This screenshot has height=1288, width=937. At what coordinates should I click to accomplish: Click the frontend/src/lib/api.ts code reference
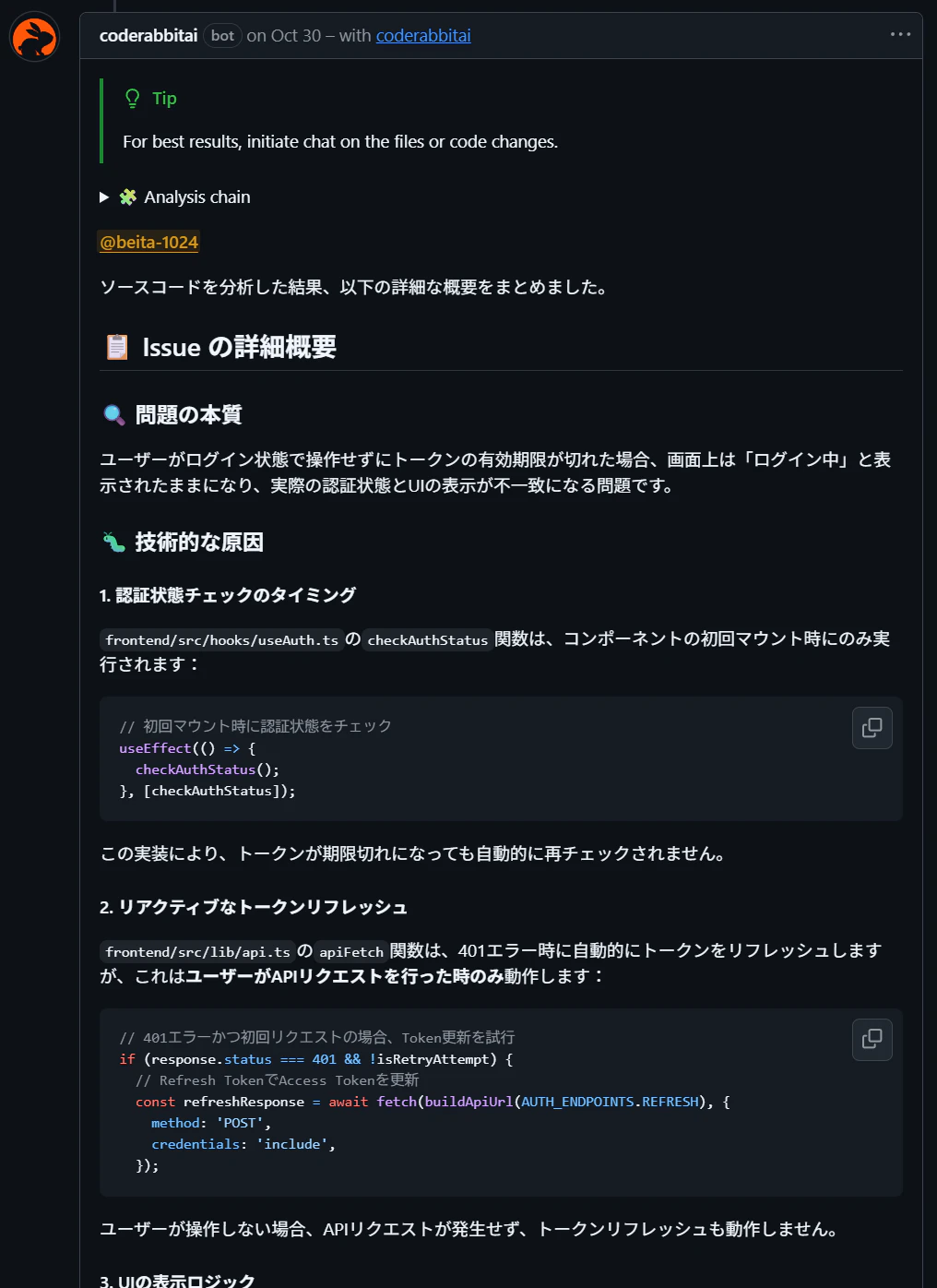click(197, 951)
